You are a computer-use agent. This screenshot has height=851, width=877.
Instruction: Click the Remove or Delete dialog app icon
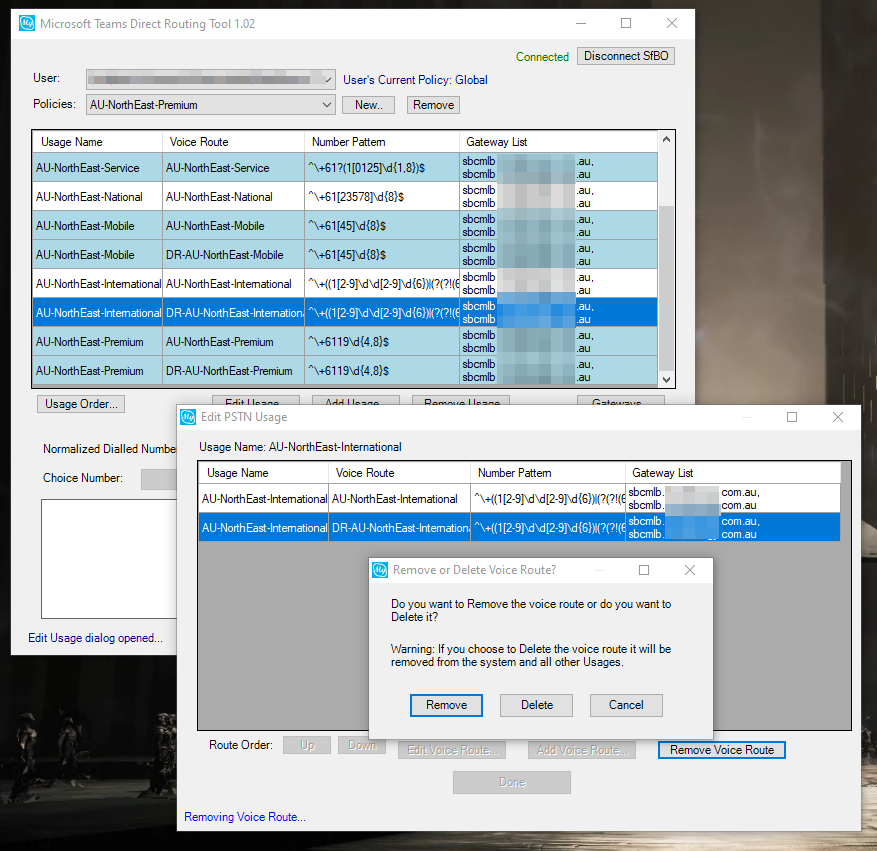[380, 570]
